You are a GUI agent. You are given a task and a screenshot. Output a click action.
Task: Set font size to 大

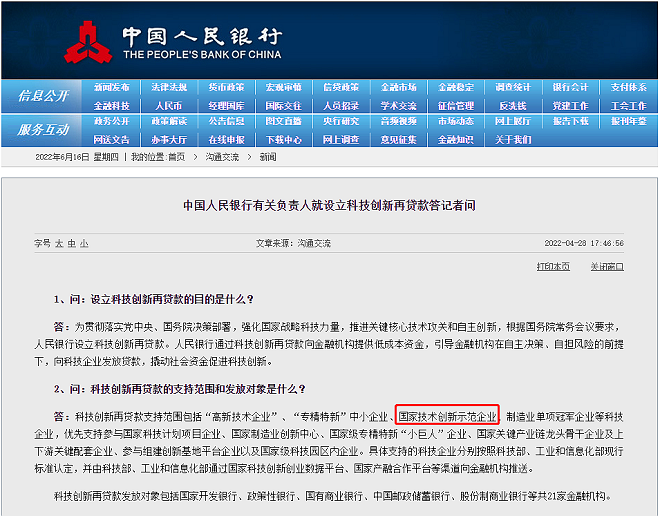pos(59,243)
